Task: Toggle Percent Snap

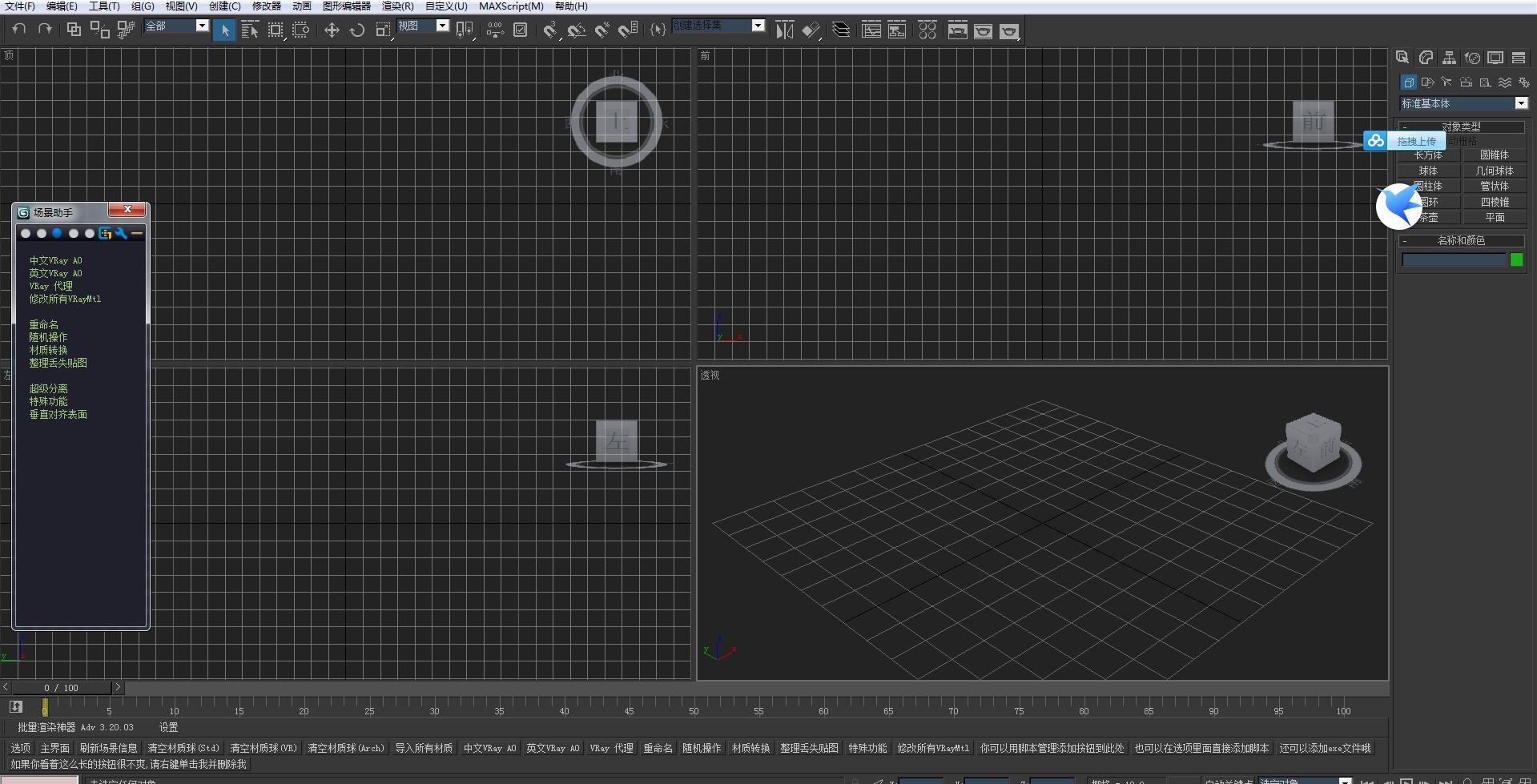Action: coord(602,30)
